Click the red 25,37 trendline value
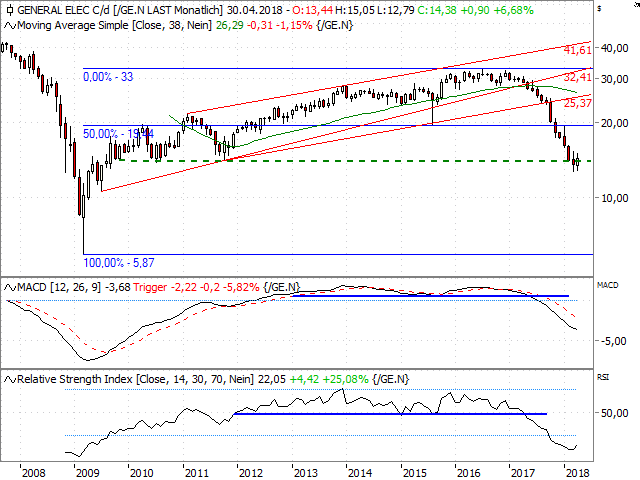Viewport: 640px width, 480px height. (x=578, y=103)
